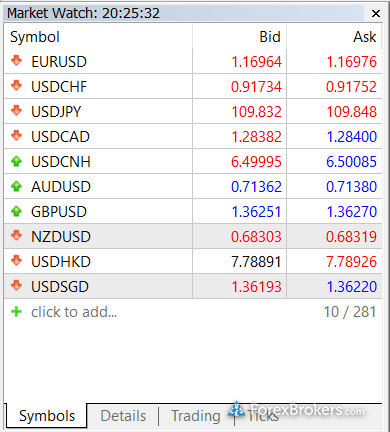Image resolution: width=390 pixels, height=432 pixels.
Task: Click GBPUSD ask price 1.36270
Action: tap(352, 212)
